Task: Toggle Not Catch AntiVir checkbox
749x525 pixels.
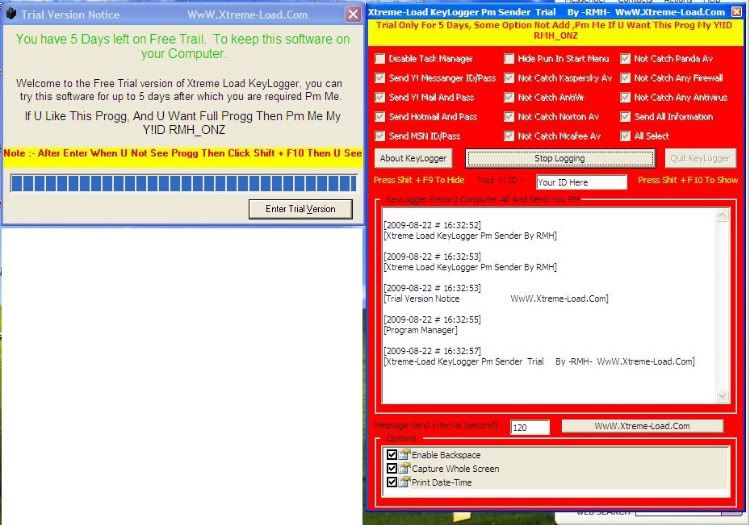Action: pos(509,97)
